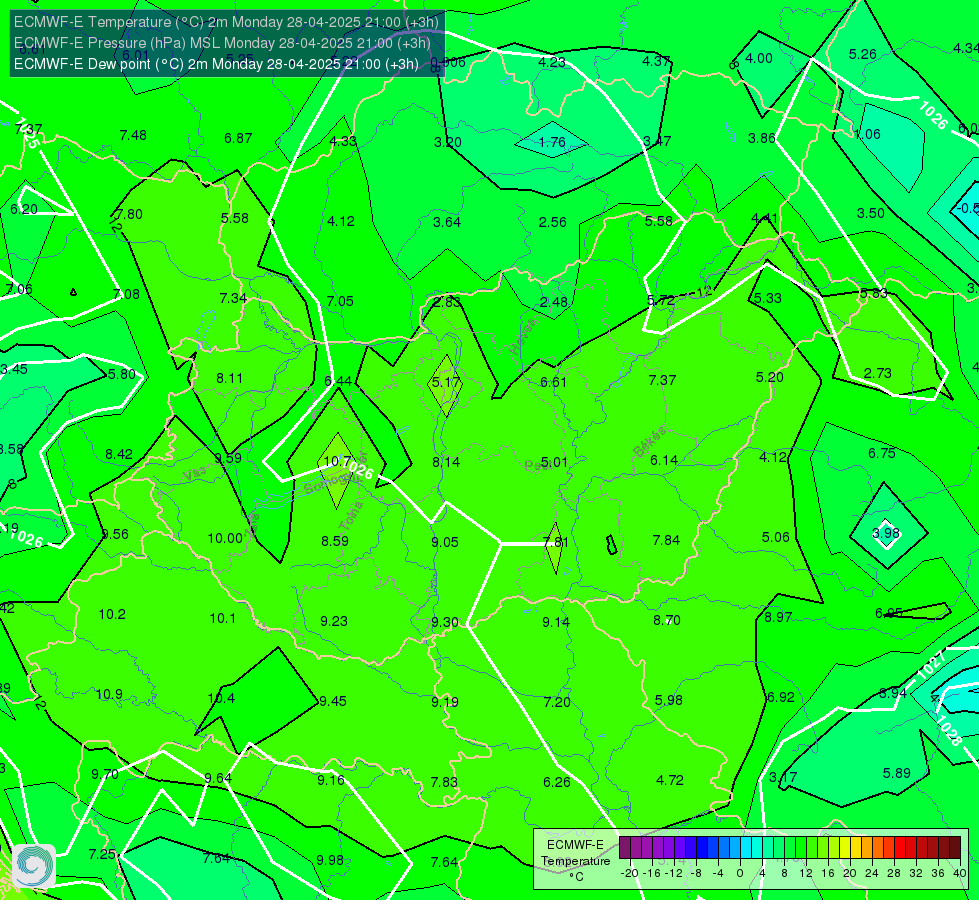Select the ECMWF-E Pressure MSL layer label
Viewport: 979px width, 900px height.
coord(222,43)
